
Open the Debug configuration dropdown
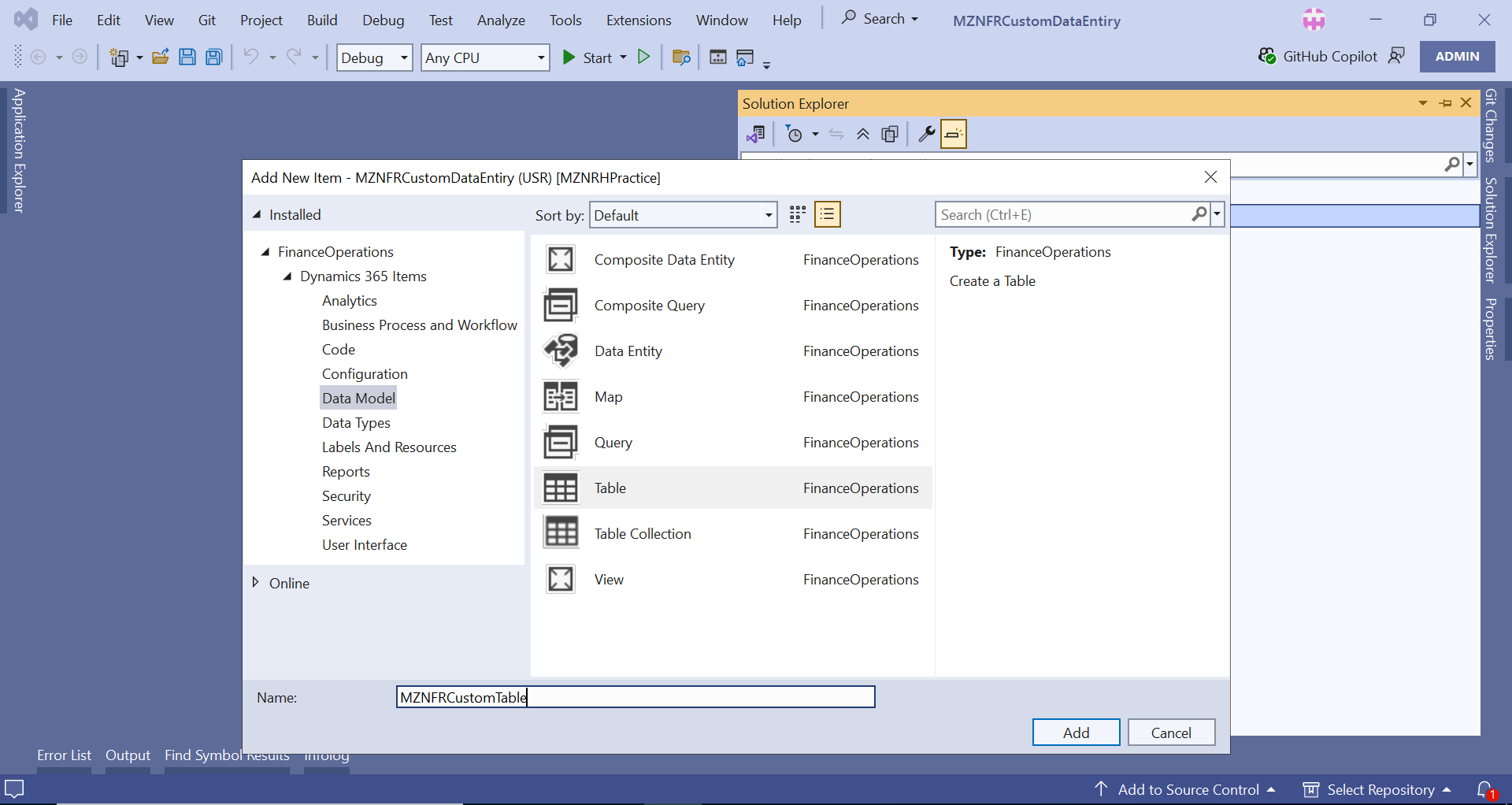(x=374, y=57)
